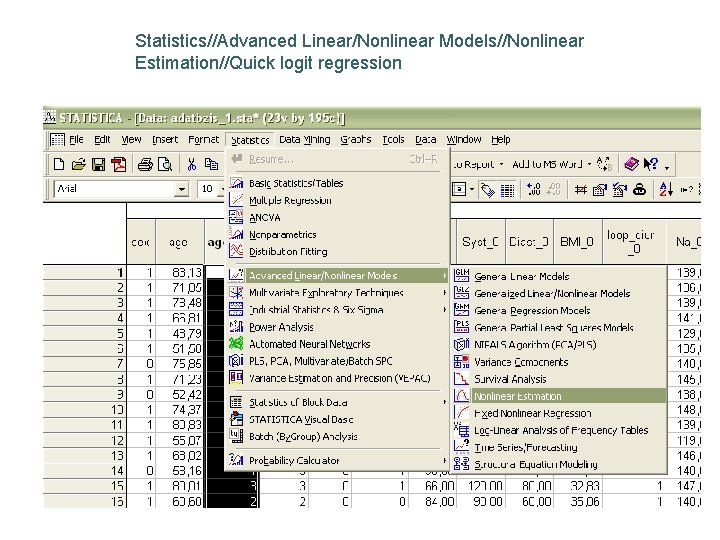Screen dimensions: 720x540
Task: Click the Survival Analysis icon
Action: click(461, 379)
